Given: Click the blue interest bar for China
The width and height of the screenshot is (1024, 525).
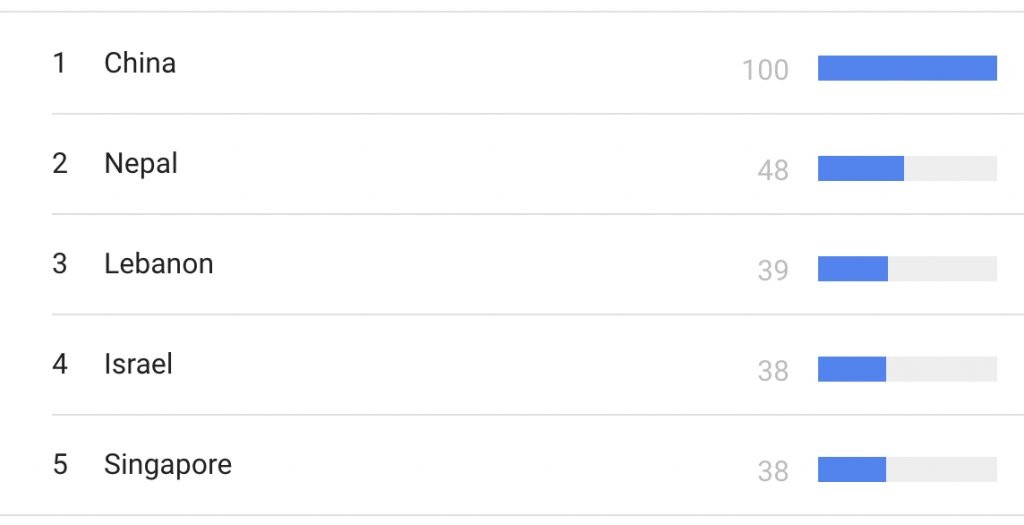Looking at the screenshot, I should 907,69.
